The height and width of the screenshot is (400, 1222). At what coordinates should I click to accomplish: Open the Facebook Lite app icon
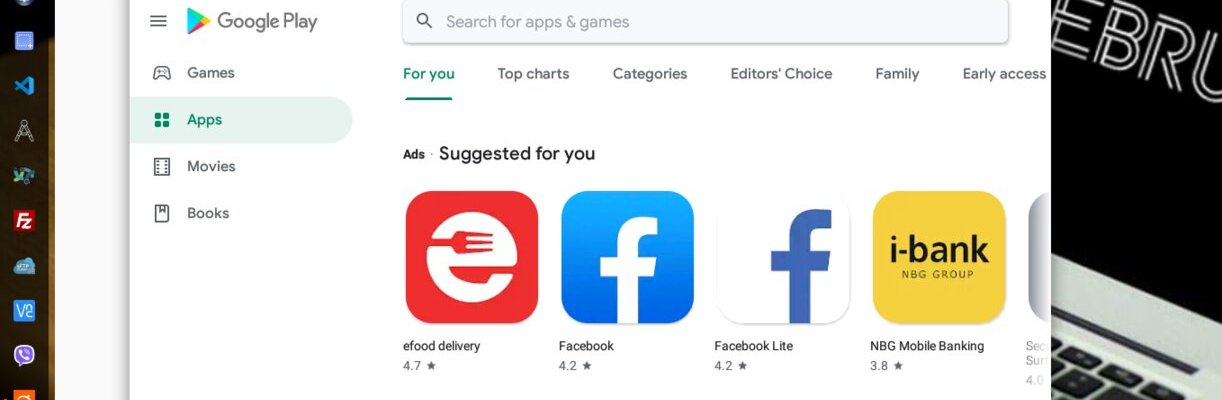click(x=783, y=257)
